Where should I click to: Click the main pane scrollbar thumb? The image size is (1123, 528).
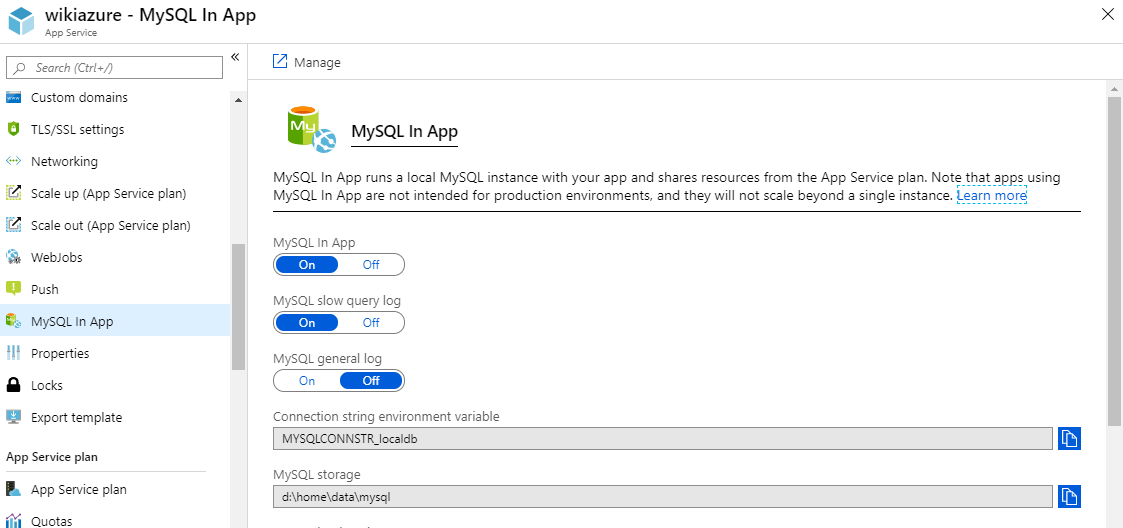1114,259
